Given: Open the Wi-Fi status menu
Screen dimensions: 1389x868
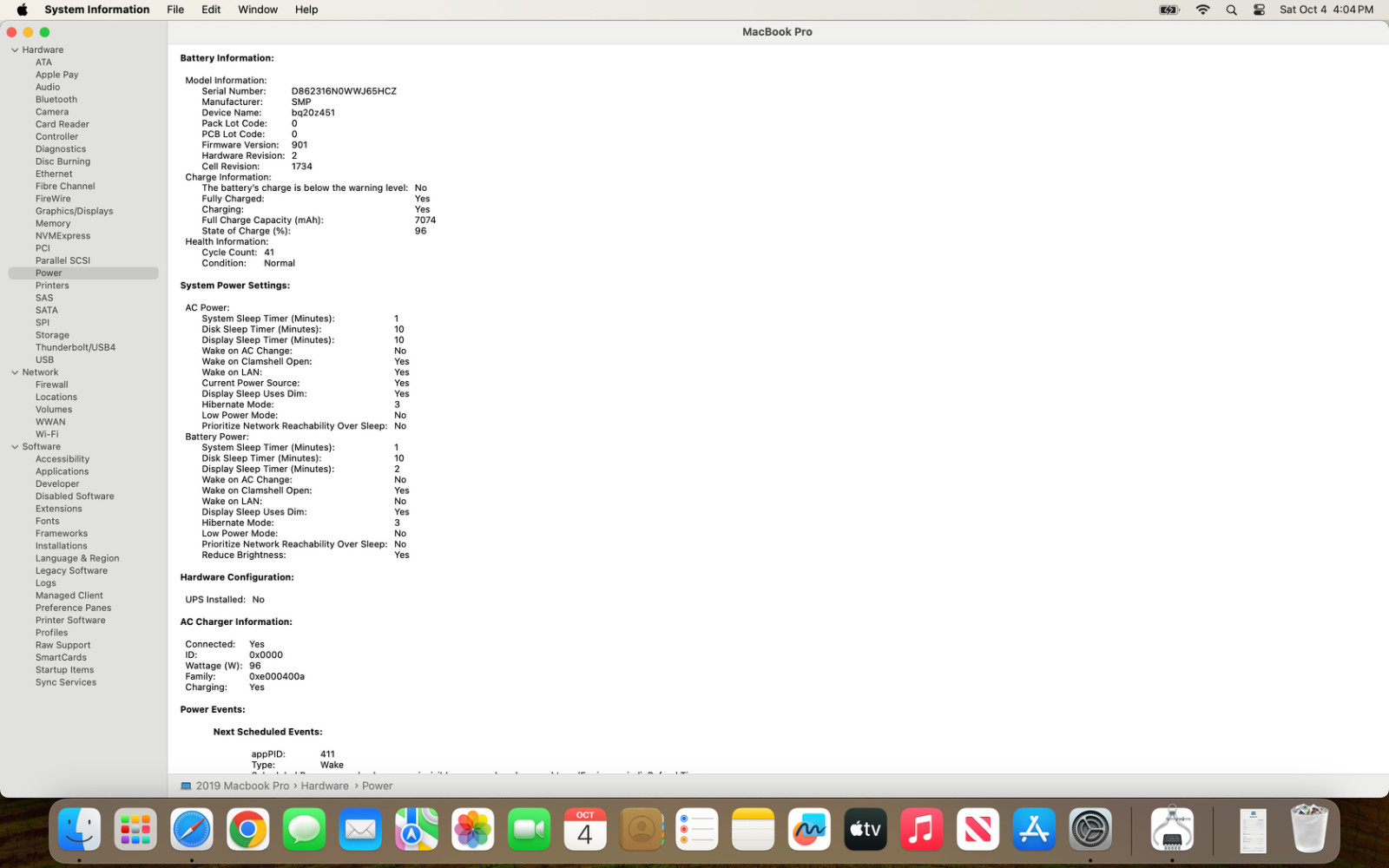Looking at the screenshot, I should coord(1202,10).
